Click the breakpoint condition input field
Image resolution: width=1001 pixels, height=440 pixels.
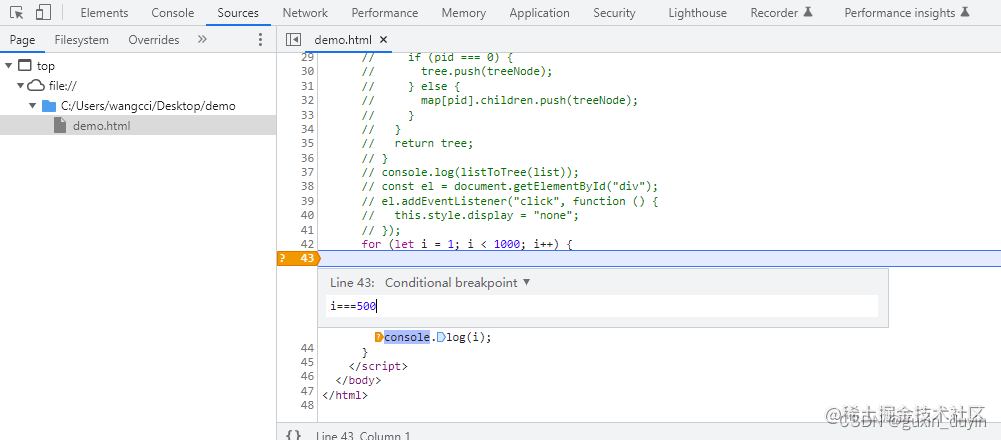602,306
